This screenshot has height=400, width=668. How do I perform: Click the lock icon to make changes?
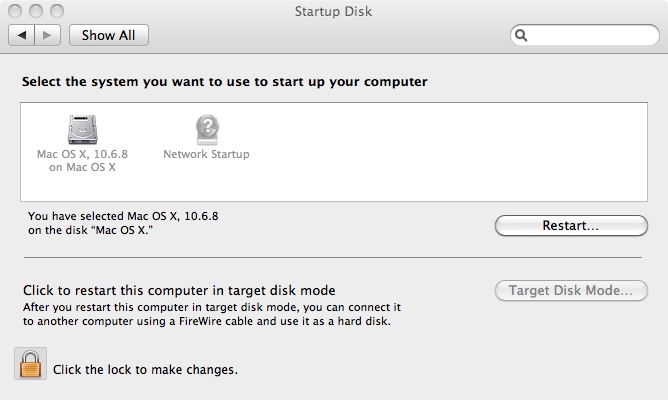pyautogui.click(x=31, y=365)
